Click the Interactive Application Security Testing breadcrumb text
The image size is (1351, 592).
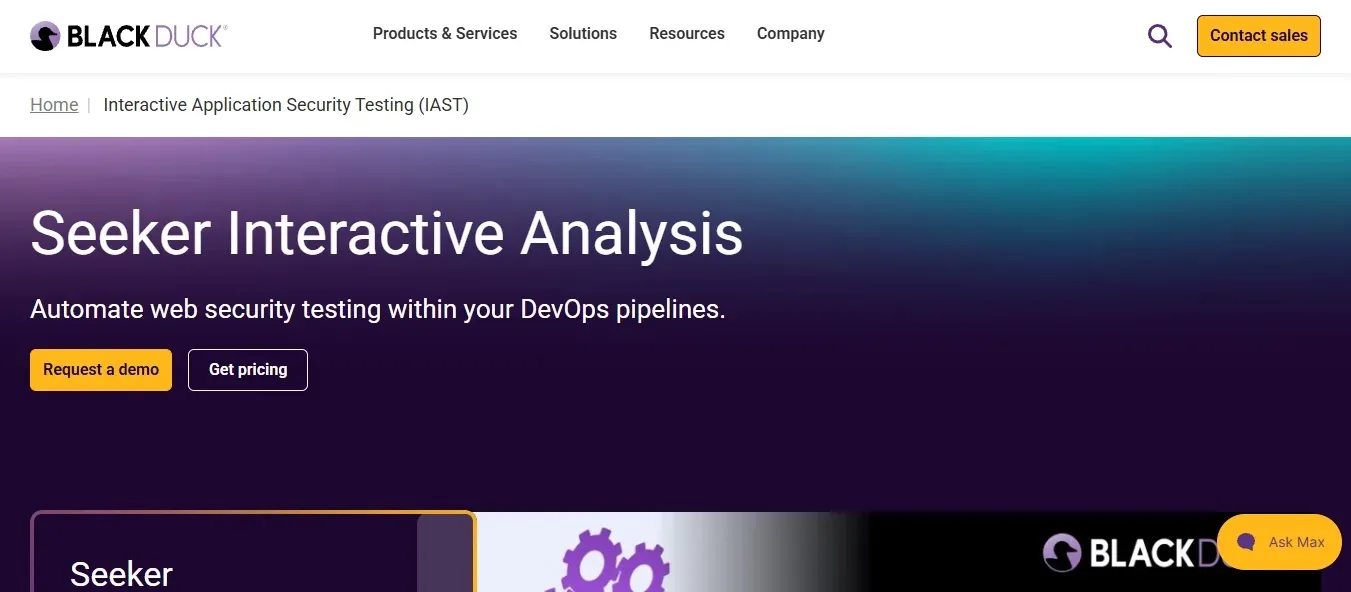point(286,105)
